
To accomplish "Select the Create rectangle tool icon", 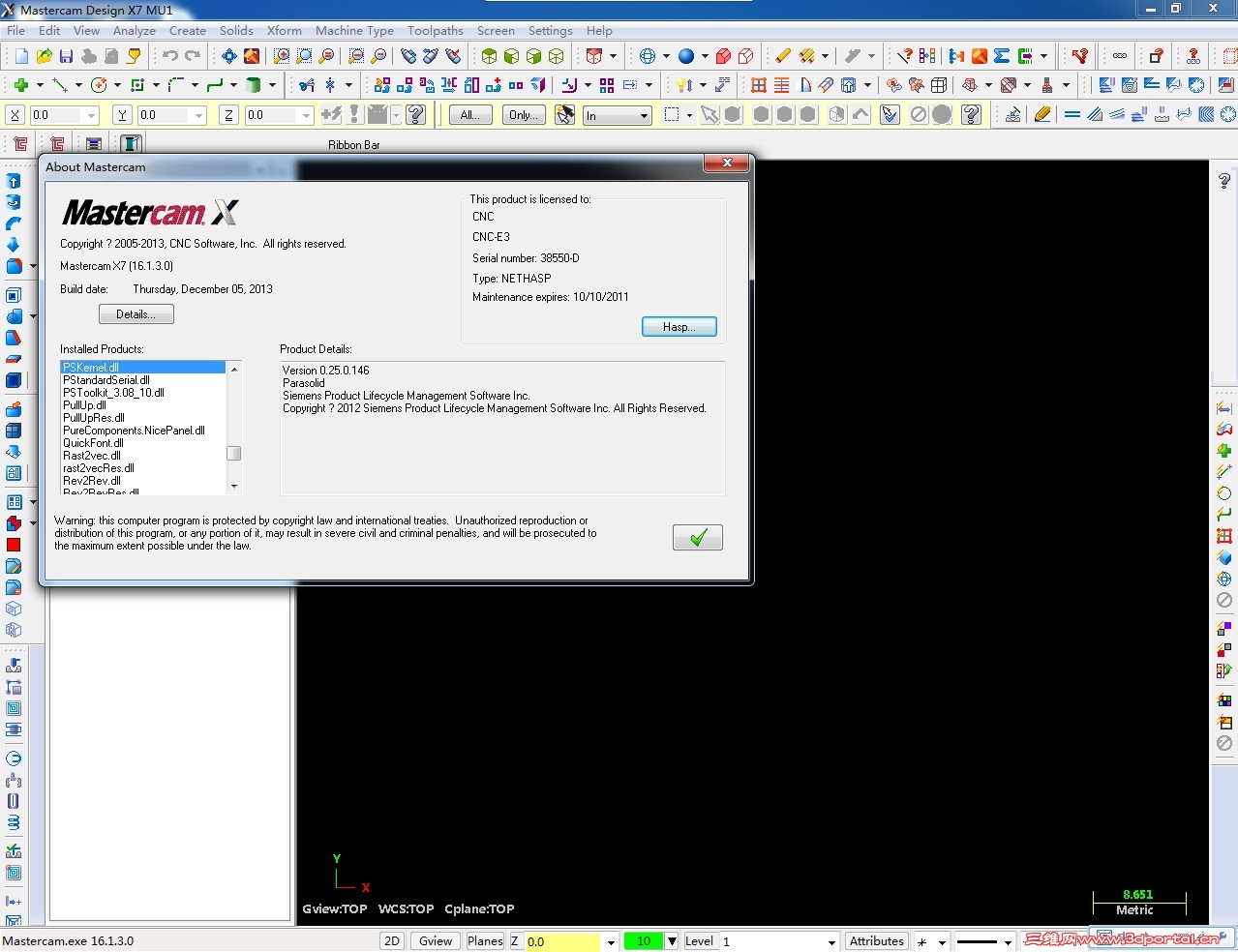I will pyautogui.click(x=137, y=85).
